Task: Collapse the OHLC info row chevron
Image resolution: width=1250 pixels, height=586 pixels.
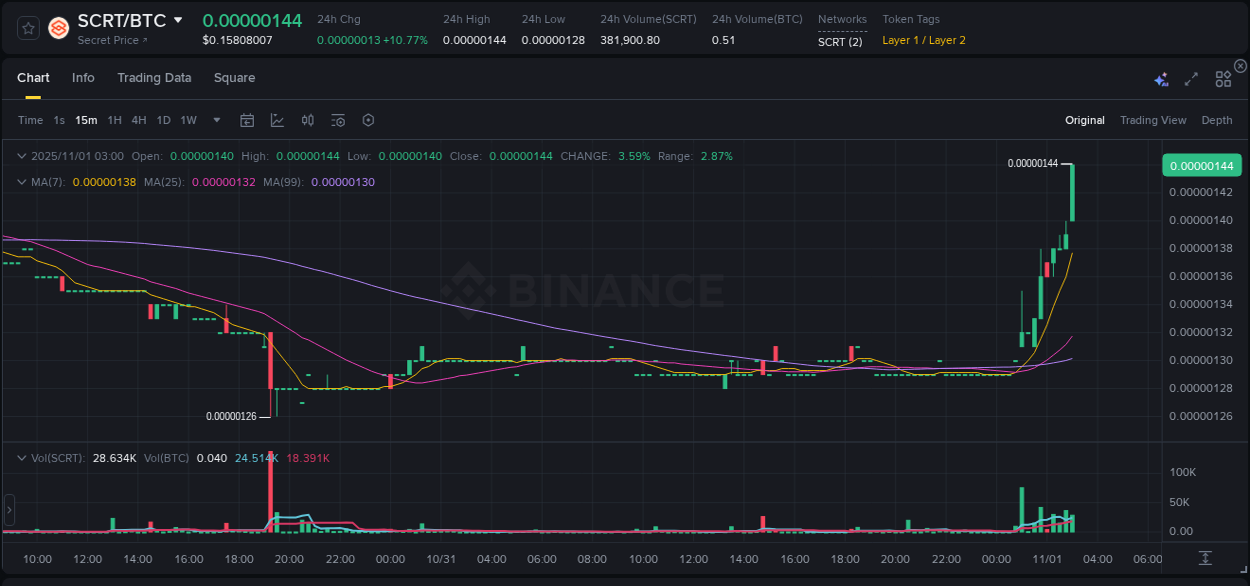Action: (x=21, y=156)
